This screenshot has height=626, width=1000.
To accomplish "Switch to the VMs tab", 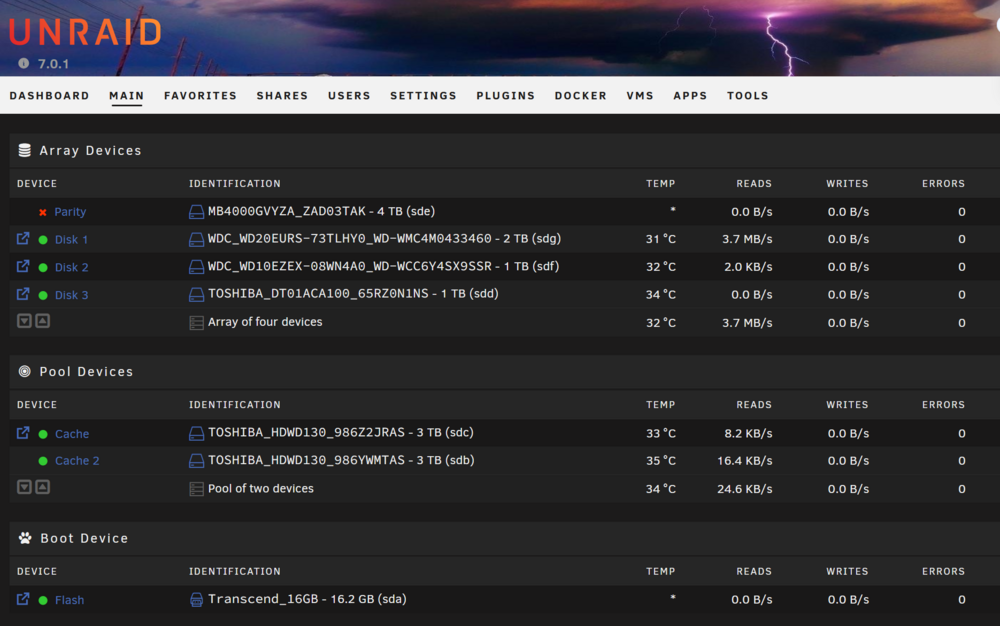I will 640,96.
